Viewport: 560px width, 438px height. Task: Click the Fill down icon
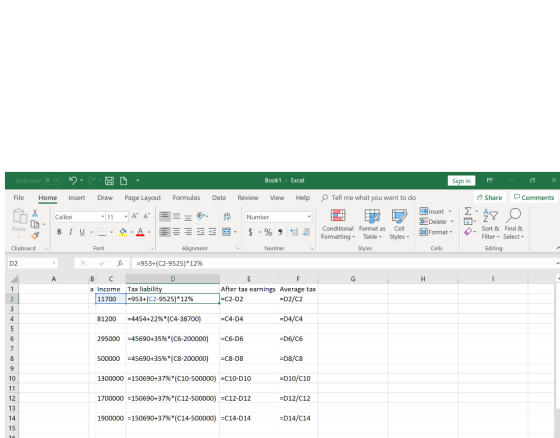point(468,222)
